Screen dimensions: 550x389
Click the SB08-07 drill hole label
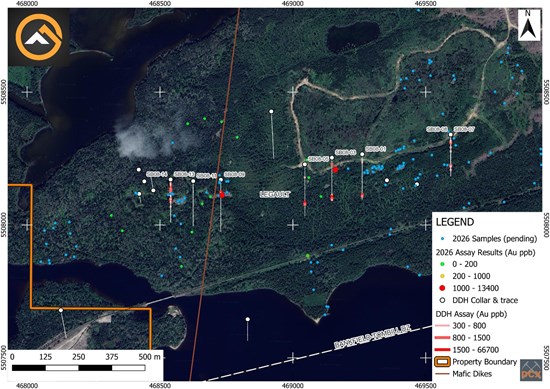coord(464,129)
